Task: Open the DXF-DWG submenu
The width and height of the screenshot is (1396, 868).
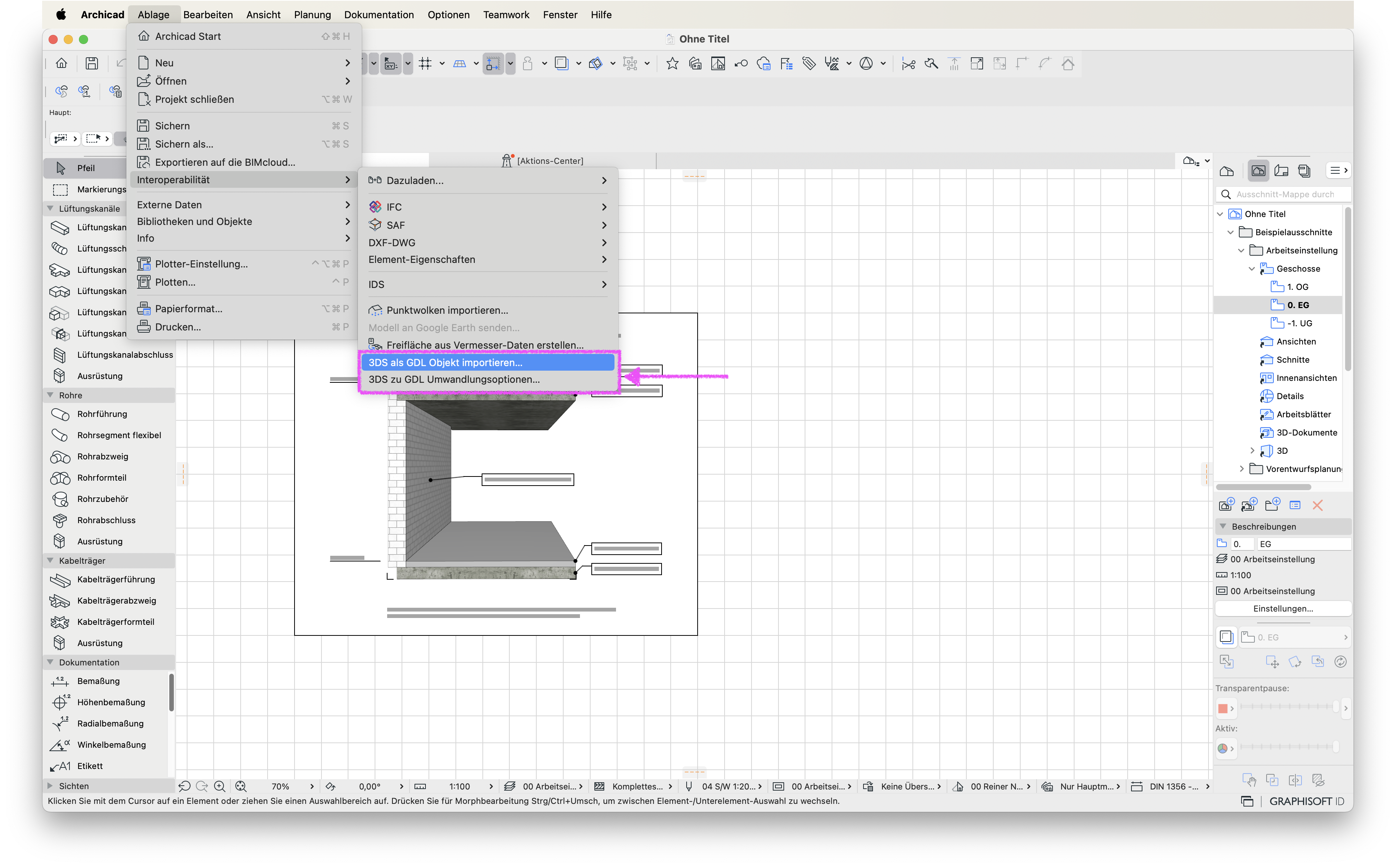Action: coord(488,242)
